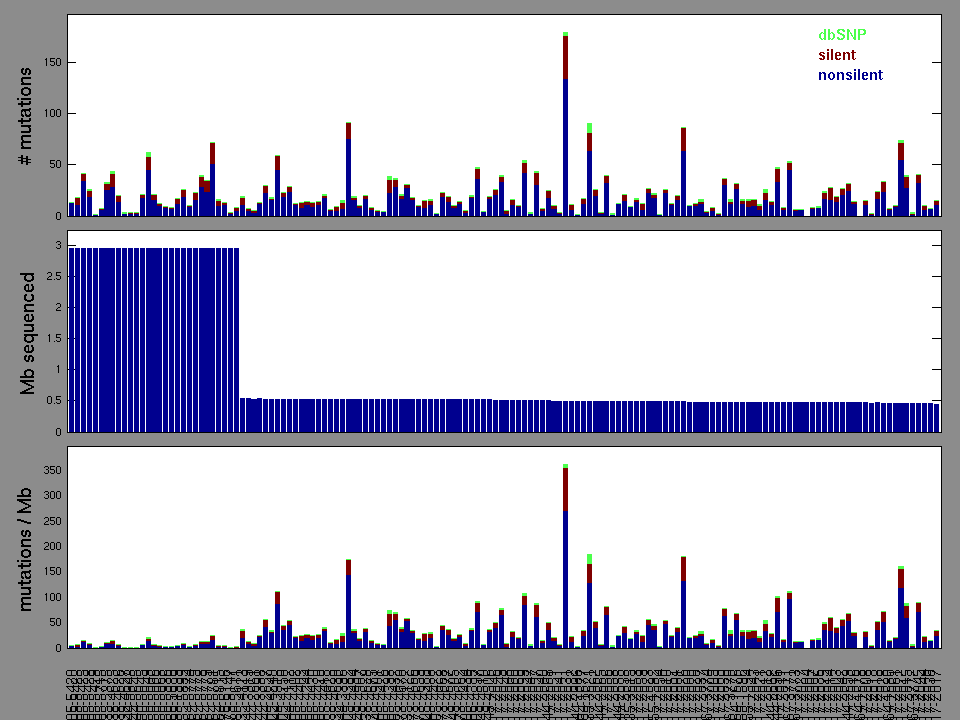Click the rightmost sample label on the x-axis
960x720 pixels.
coord(937,685)
